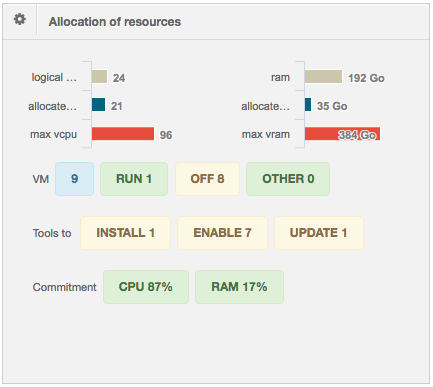Open the tools to INSTALL 1 badge
The width and height of the screenshot is (433, 387).
[x=125, y=233]
